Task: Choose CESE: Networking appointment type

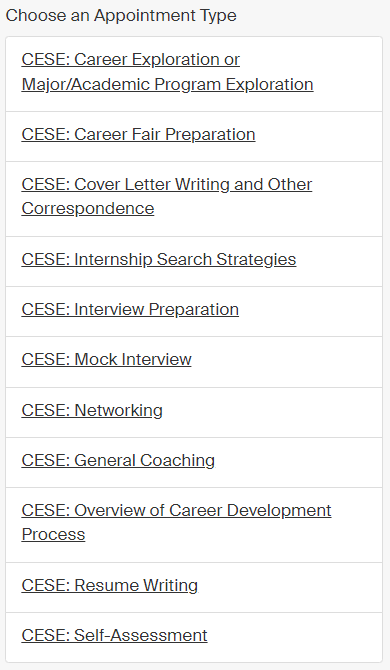Action: [x=92, y=410]
